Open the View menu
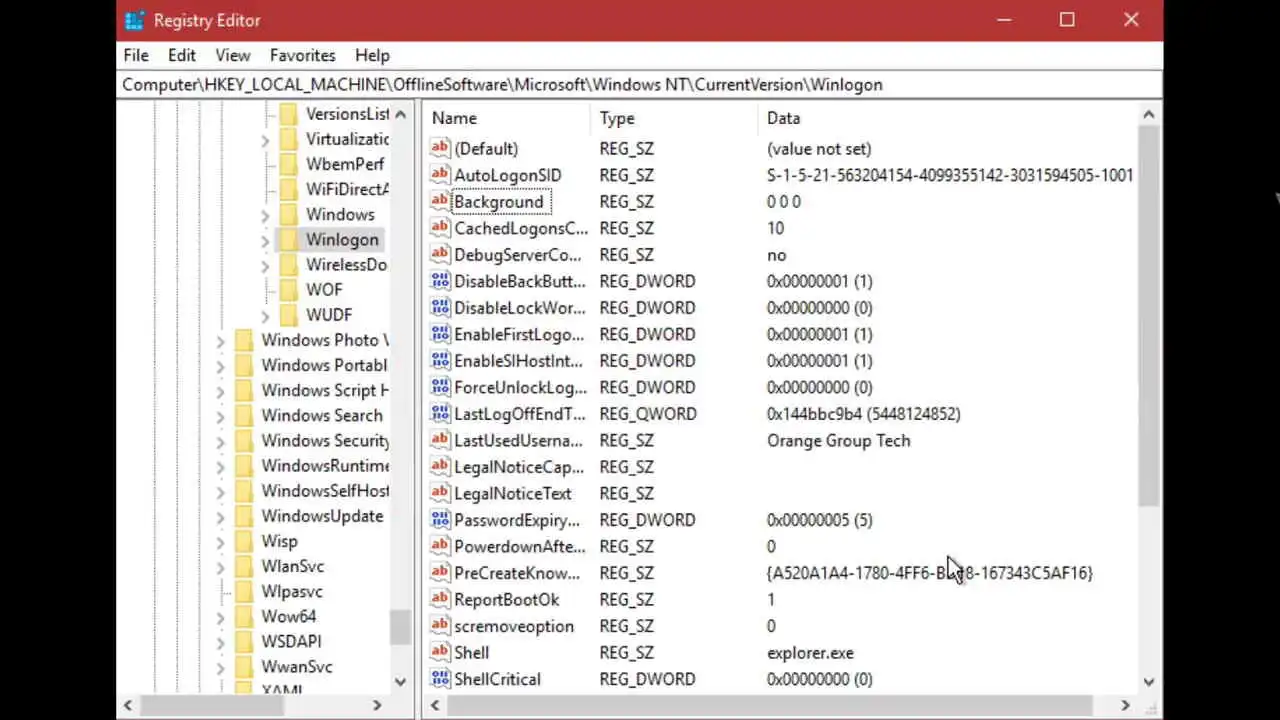The height and width of the screenshot is (720, 1280). (233, 55)
